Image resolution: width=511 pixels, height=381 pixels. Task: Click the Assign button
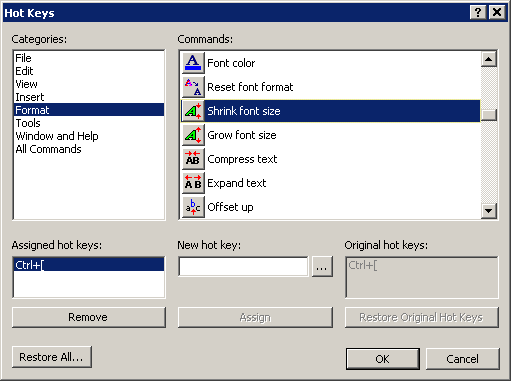[x=255, y=317]
